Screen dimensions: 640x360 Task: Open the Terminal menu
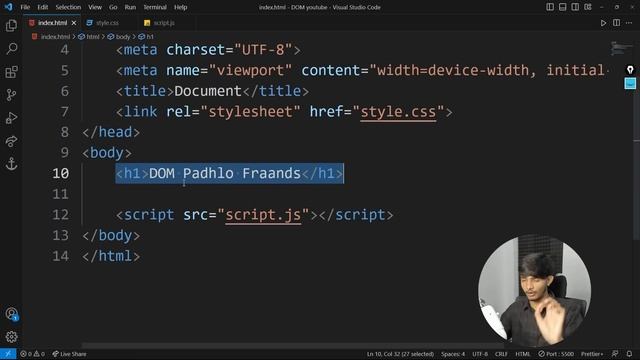[x=155, y=7]
